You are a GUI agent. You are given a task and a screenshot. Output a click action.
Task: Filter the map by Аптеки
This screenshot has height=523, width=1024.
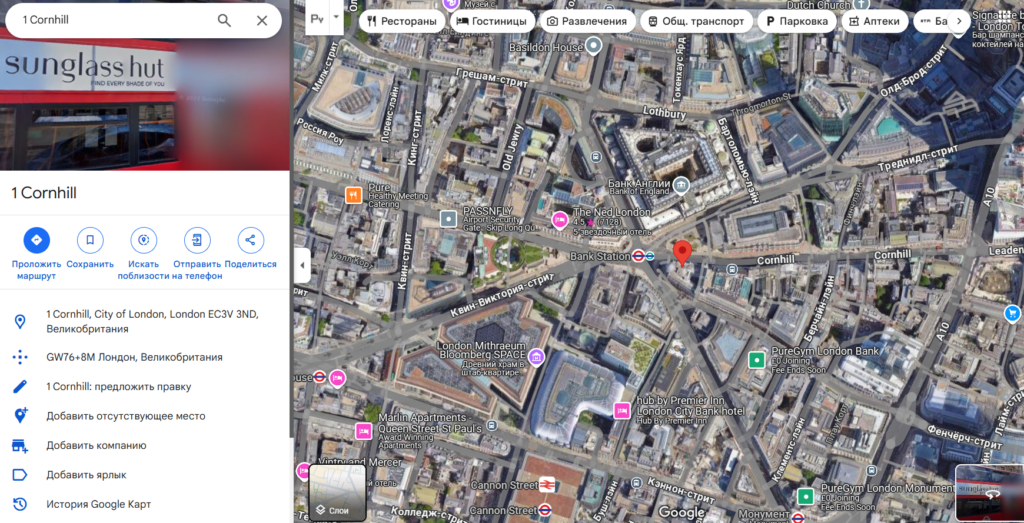pos(874,21)
